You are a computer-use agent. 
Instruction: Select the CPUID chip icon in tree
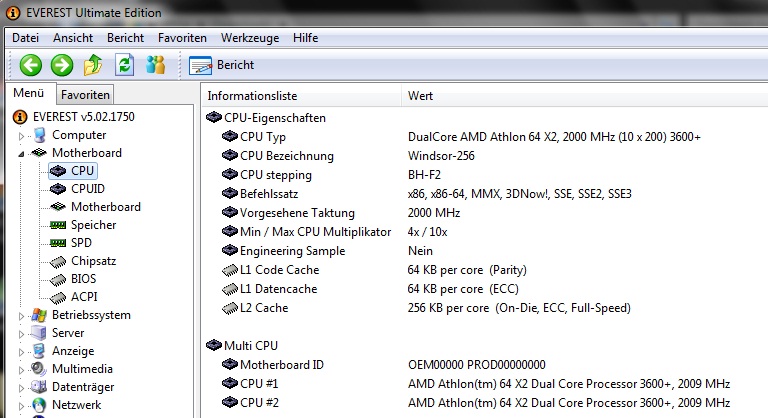click(x=58, y=189)
